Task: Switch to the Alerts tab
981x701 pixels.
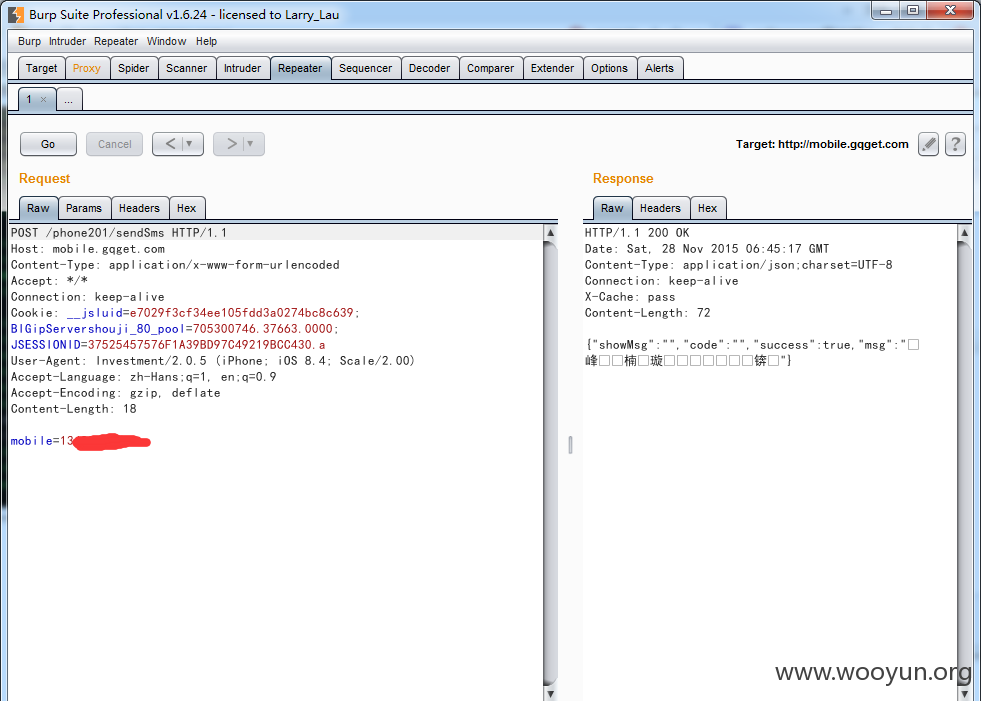Action: pos(659,68)
